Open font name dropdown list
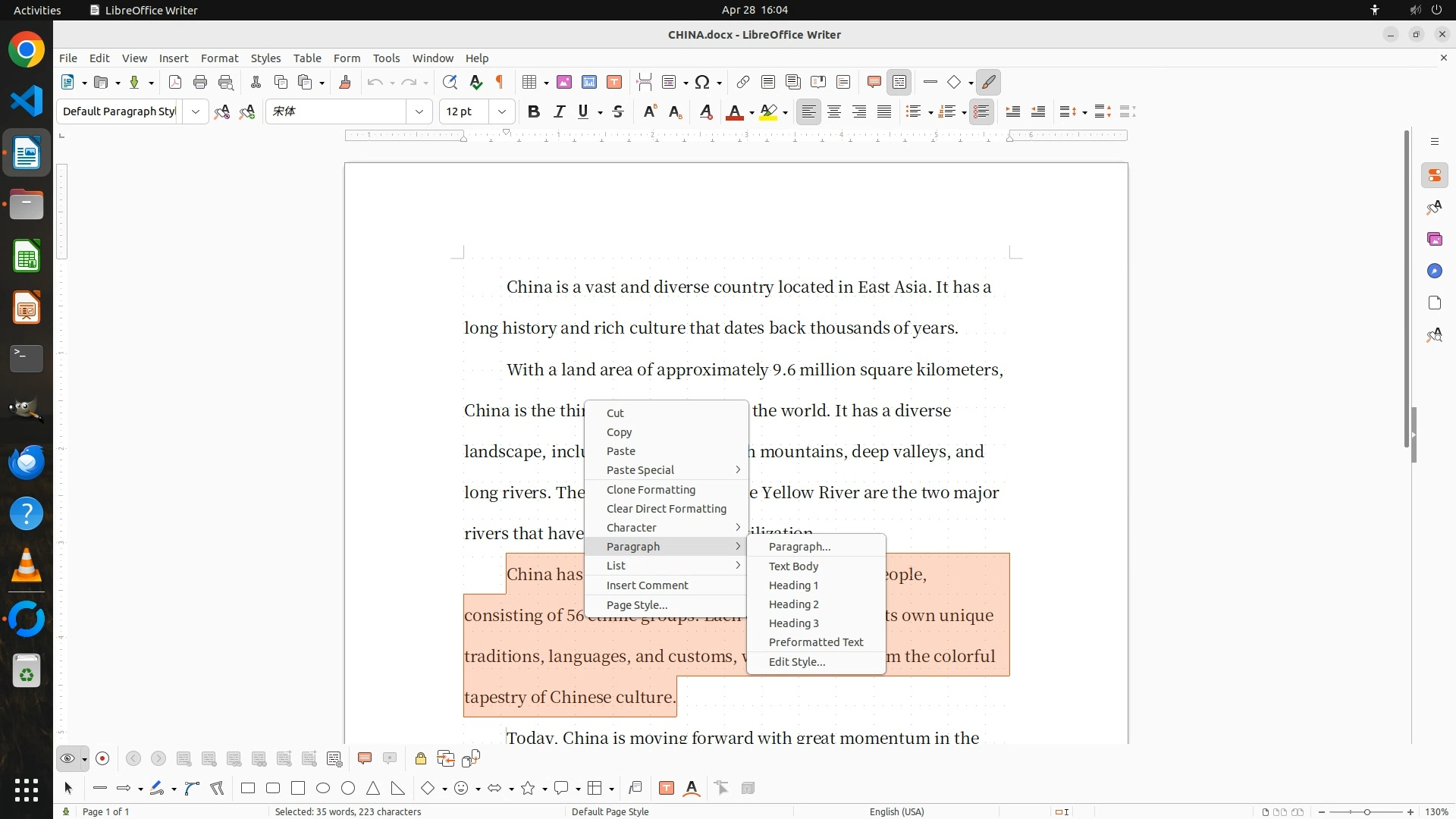The image size is (1456, 819). 419,112
